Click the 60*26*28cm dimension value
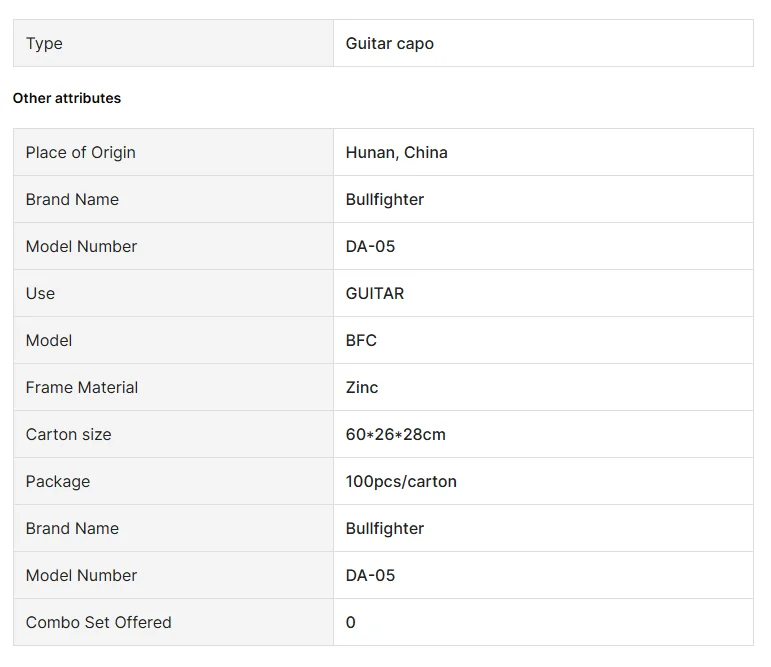 (395, 435)
